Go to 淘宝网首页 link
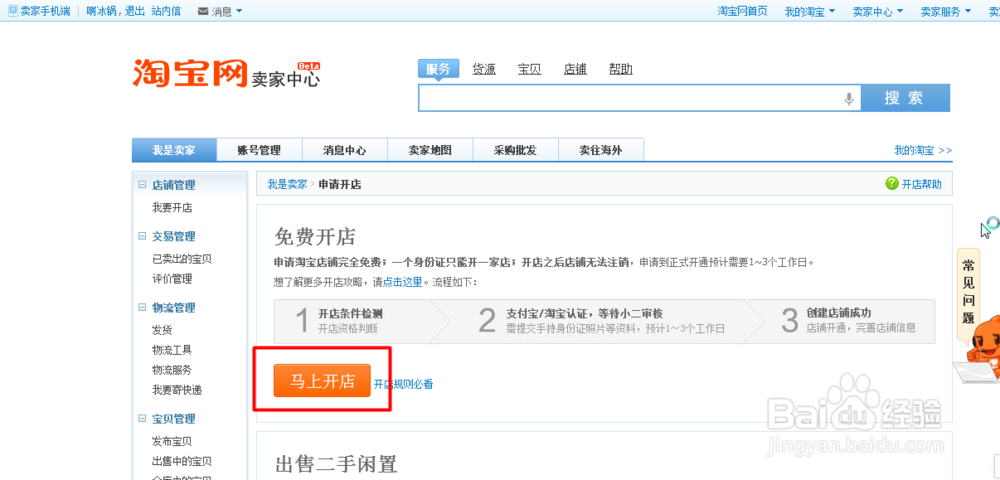This screenshot has height=480, width=1000. tap(742, 11)
